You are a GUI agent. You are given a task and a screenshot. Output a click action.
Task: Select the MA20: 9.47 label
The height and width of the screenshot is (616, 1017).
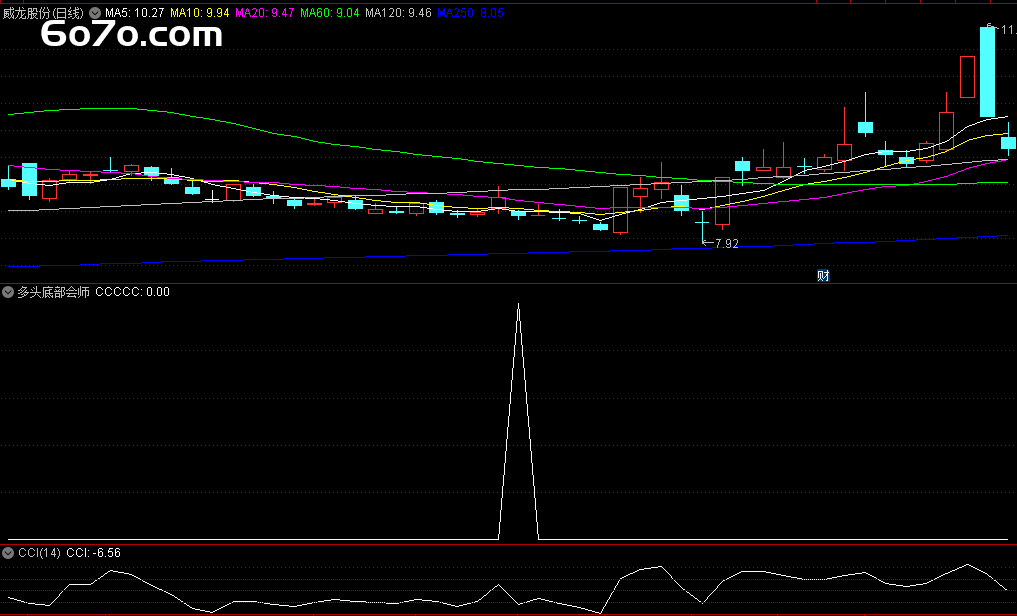(265, 13)
